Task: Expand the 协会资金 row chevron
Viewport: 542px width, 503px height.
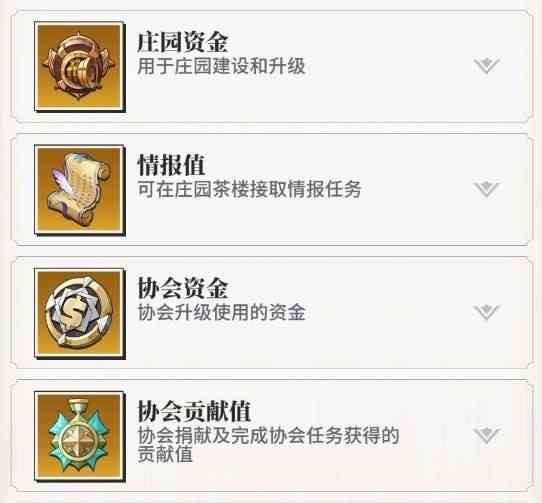Action: coord(487,312)
